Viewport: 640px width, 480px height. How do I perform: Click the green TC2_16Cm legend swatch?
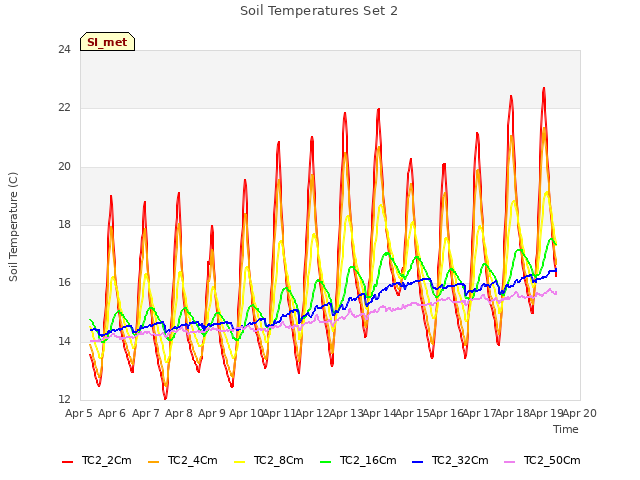pos(326,462)
